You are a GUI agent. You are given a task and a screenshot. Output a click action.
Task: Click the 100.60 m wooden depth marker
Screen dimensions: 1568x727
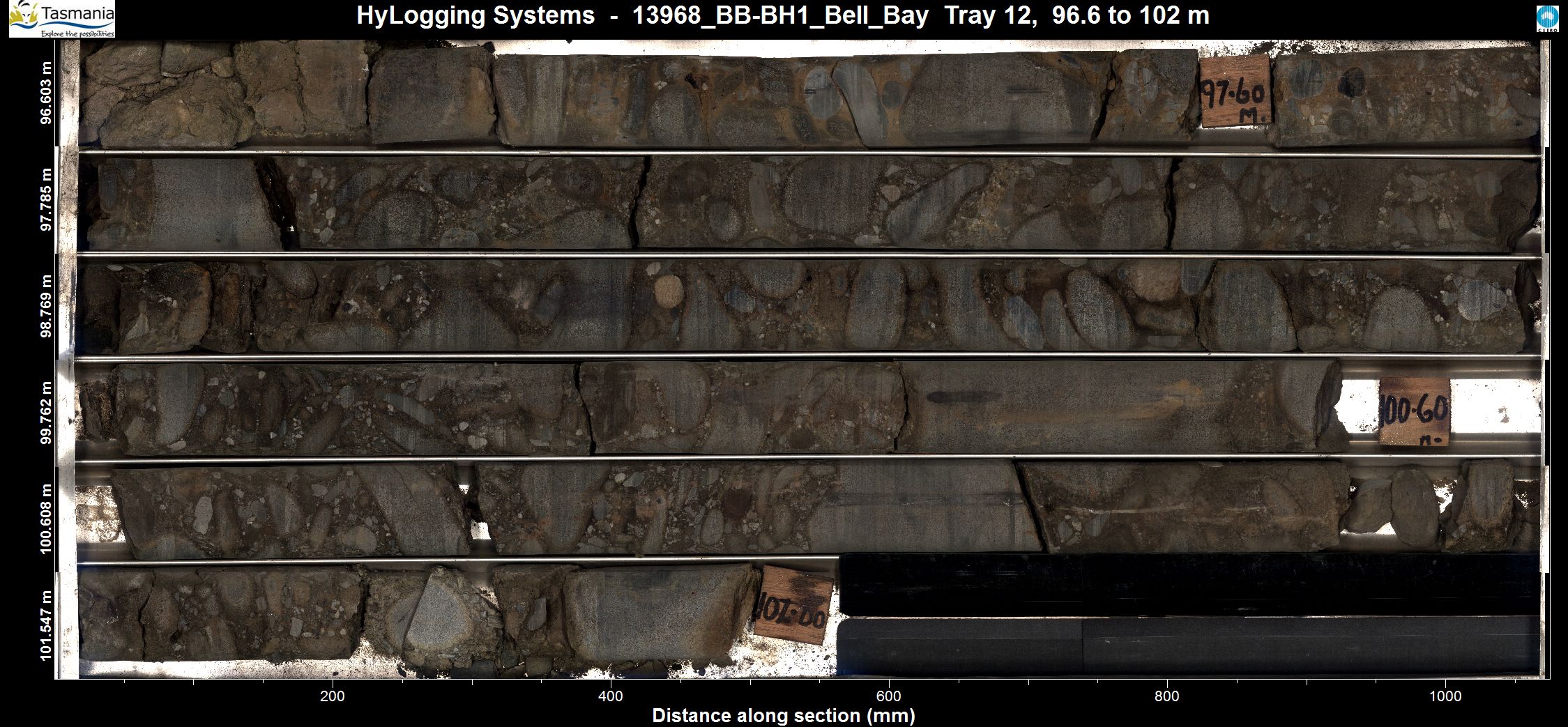point(1415,411)
